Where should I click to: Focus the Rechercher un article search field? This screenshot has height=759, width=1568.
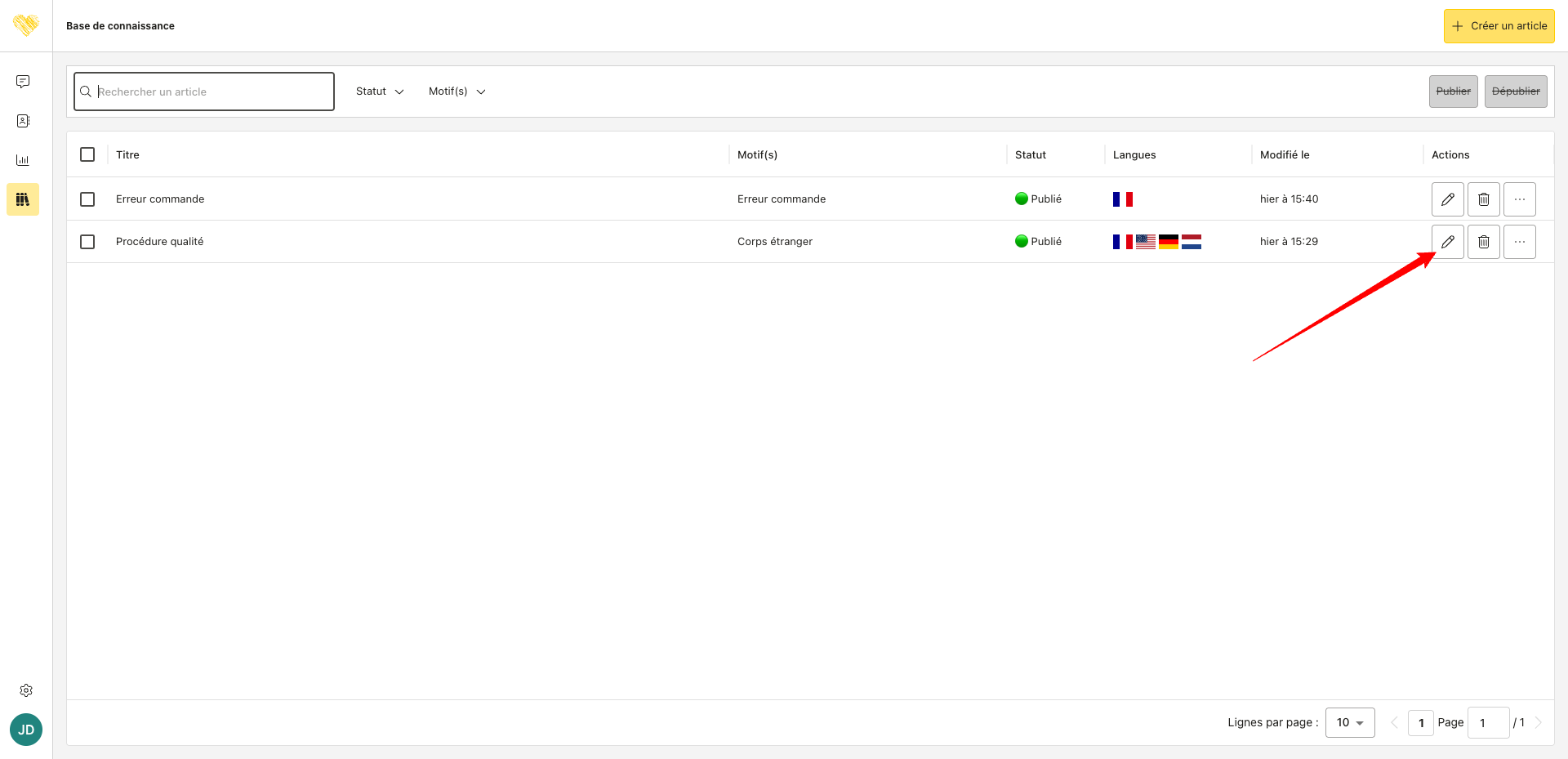(204, 92)
